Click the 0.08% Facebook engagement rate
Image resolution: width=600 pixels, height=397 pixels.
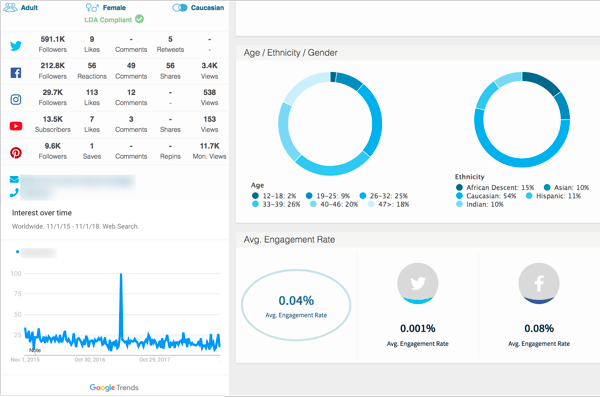539,328
